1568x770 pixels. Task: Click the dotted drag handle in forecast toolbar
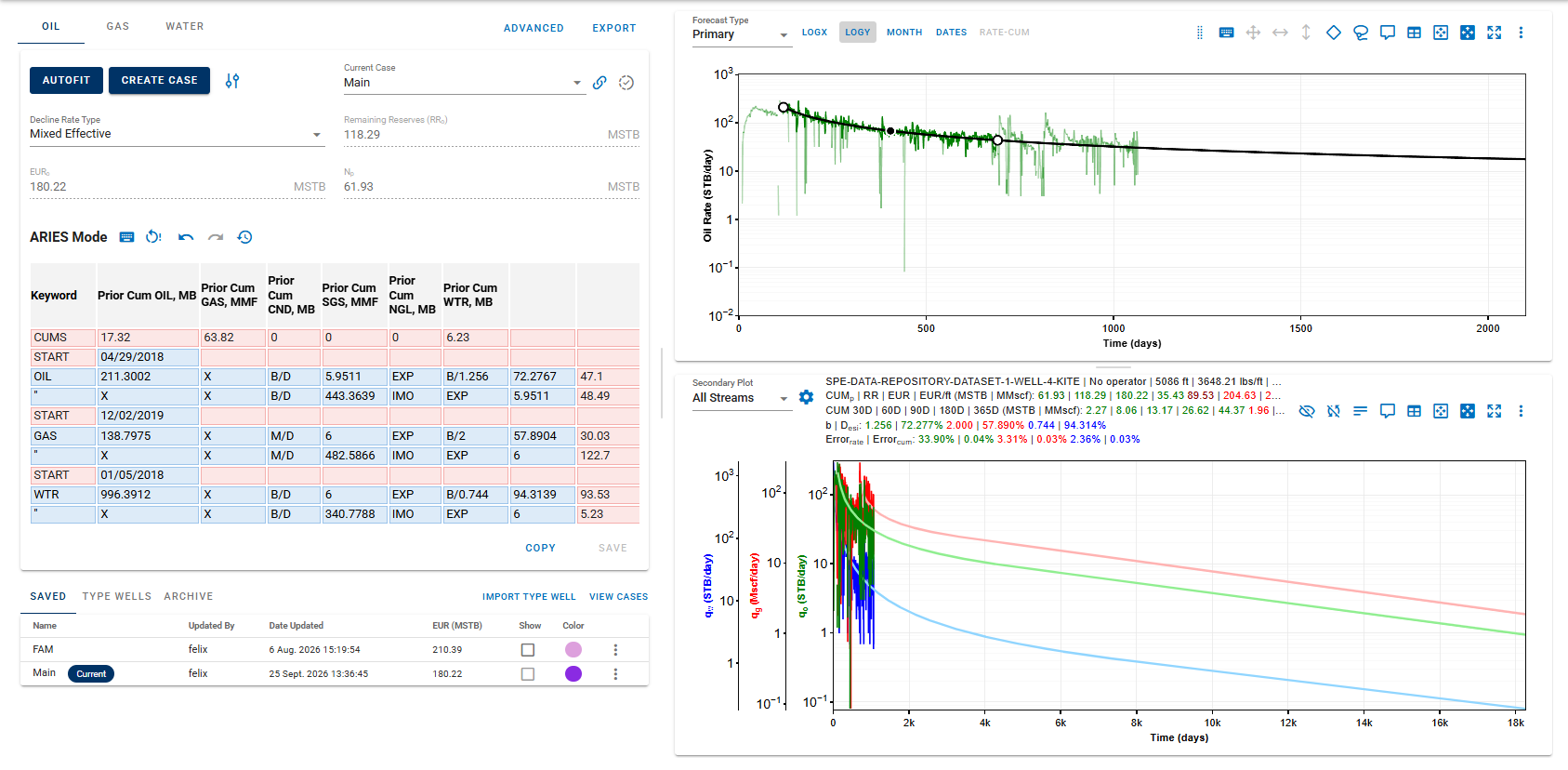pos(1200,33)
